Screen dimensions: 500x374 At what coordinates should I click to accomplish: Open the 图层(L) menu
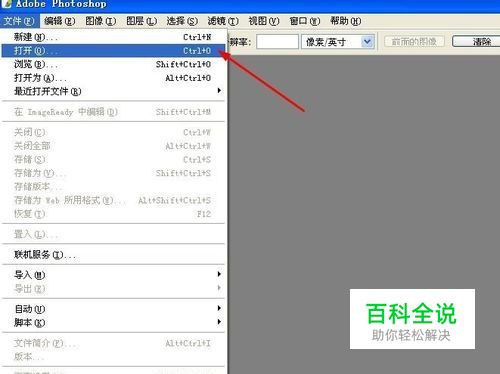coord(141,21)
